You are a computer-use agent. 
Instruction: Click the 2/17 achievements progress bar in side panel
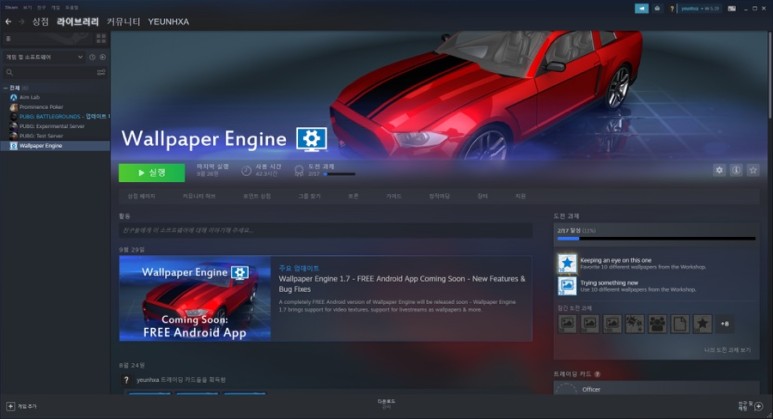656,239
